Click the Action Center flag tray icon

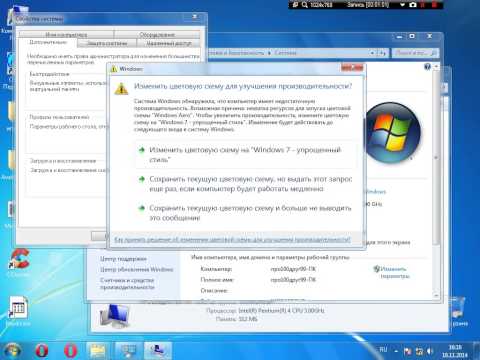[x=407, y=351]
